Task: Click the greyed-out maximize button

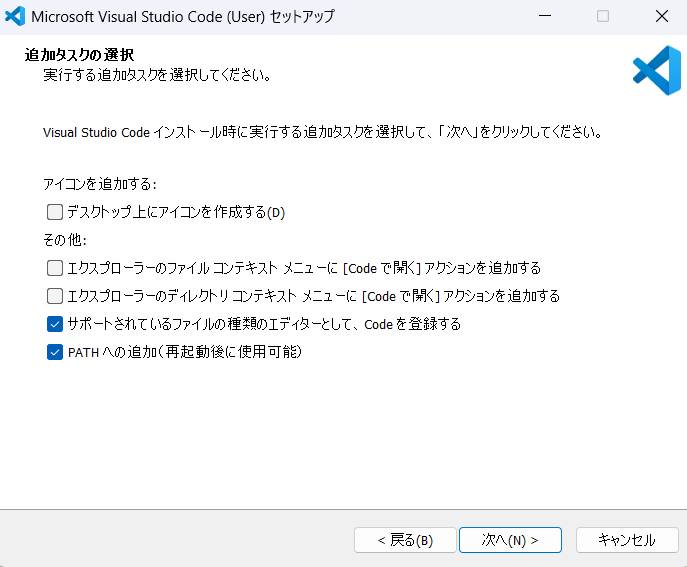Action: pyautogui.click(x=603, y=16)
